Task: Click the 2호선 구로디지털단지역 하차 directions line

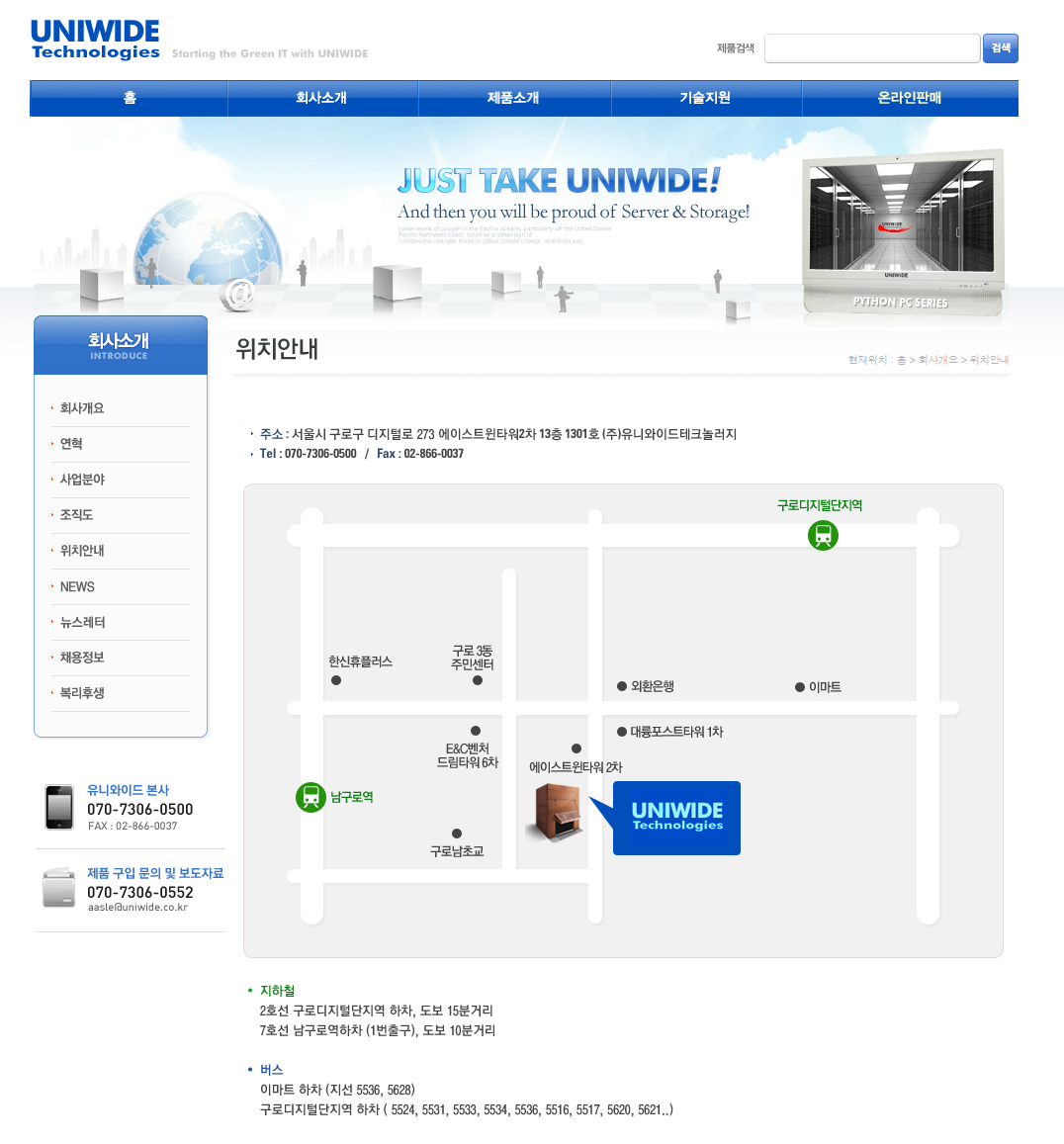Action: coord(376,1012)
